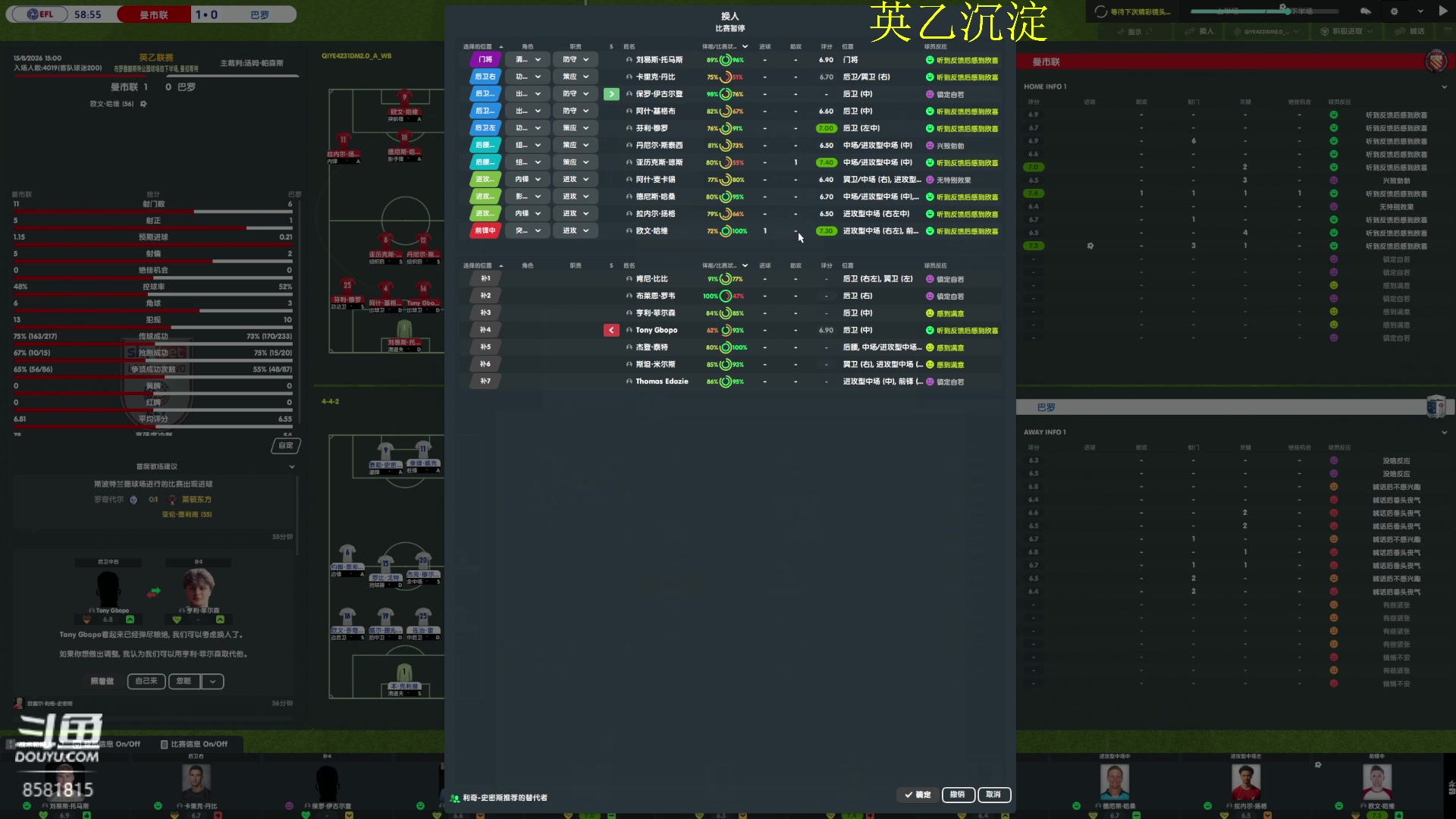Open duty dropdown for 欧文·哈维 striker row

576,231
